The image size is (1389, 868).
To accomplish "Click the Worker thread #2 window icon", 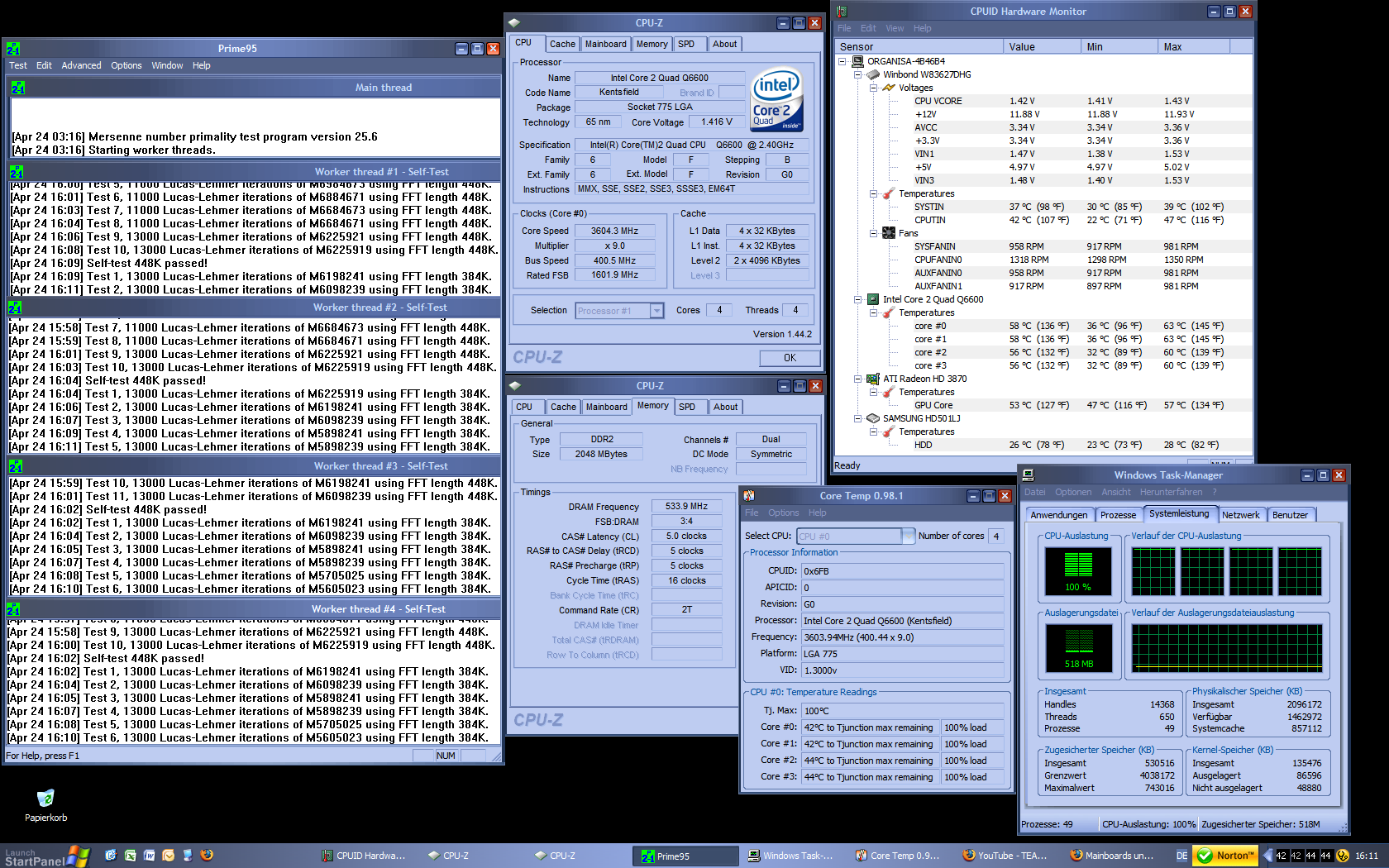I will (15, 308).
